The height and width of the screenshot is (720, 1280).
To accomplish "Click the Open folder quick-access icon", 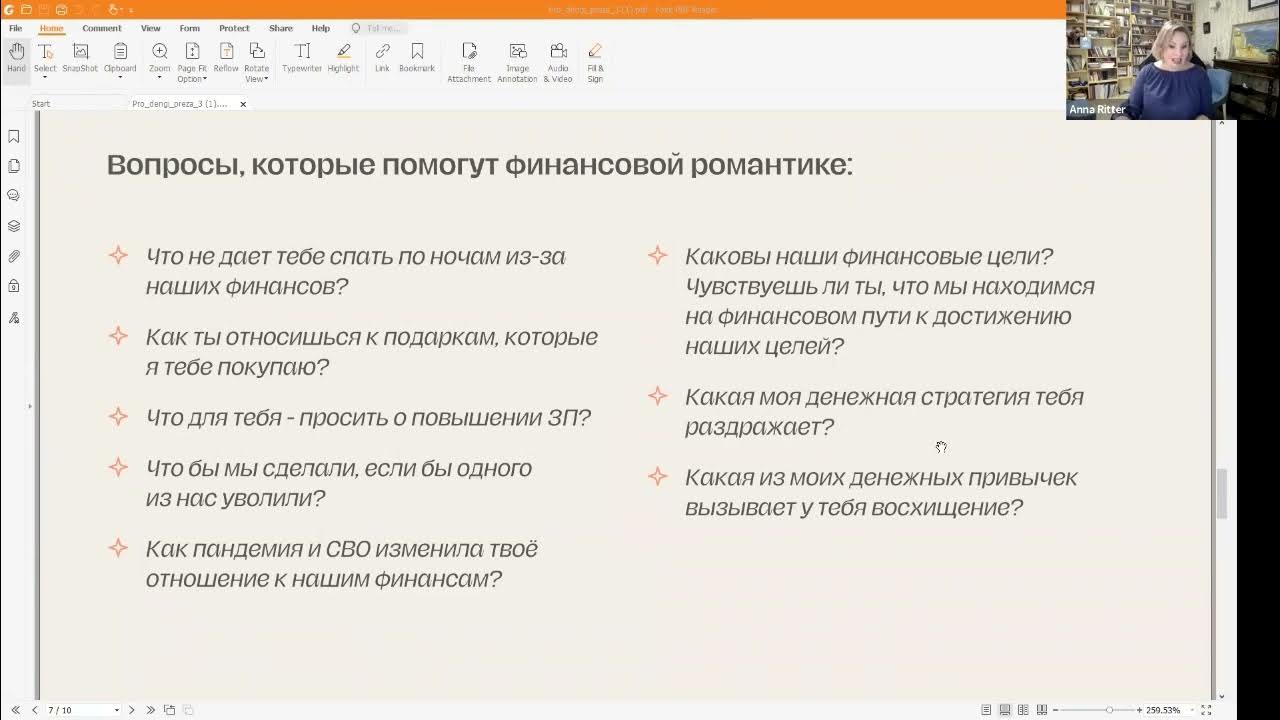I will tap(26, 9).
